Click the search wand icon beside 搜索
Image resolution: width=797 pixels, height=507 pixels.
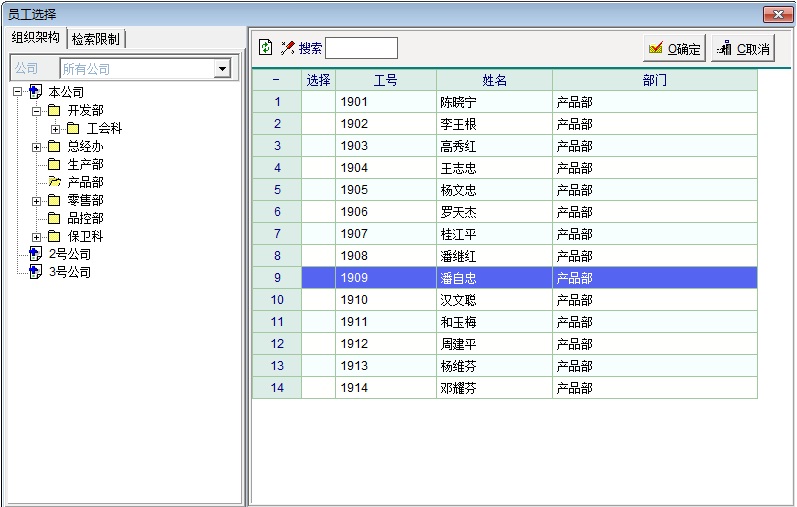[x=288, y=47]
